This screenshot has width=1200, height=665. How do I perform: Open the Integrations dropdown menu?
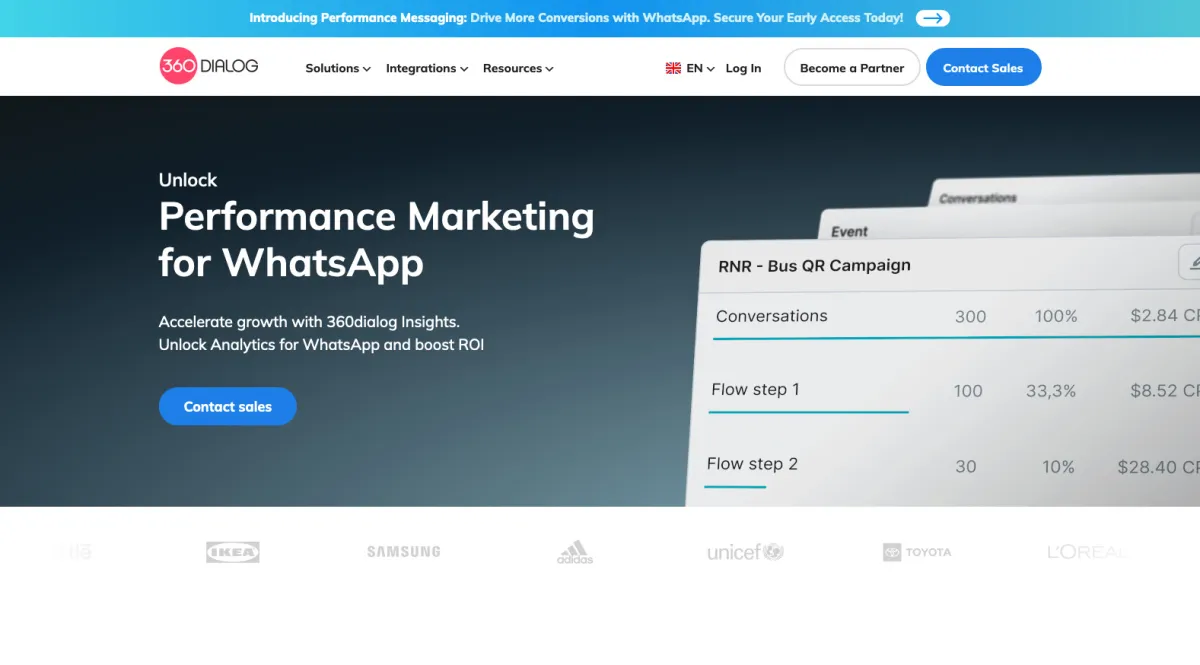tap(427, 69)
